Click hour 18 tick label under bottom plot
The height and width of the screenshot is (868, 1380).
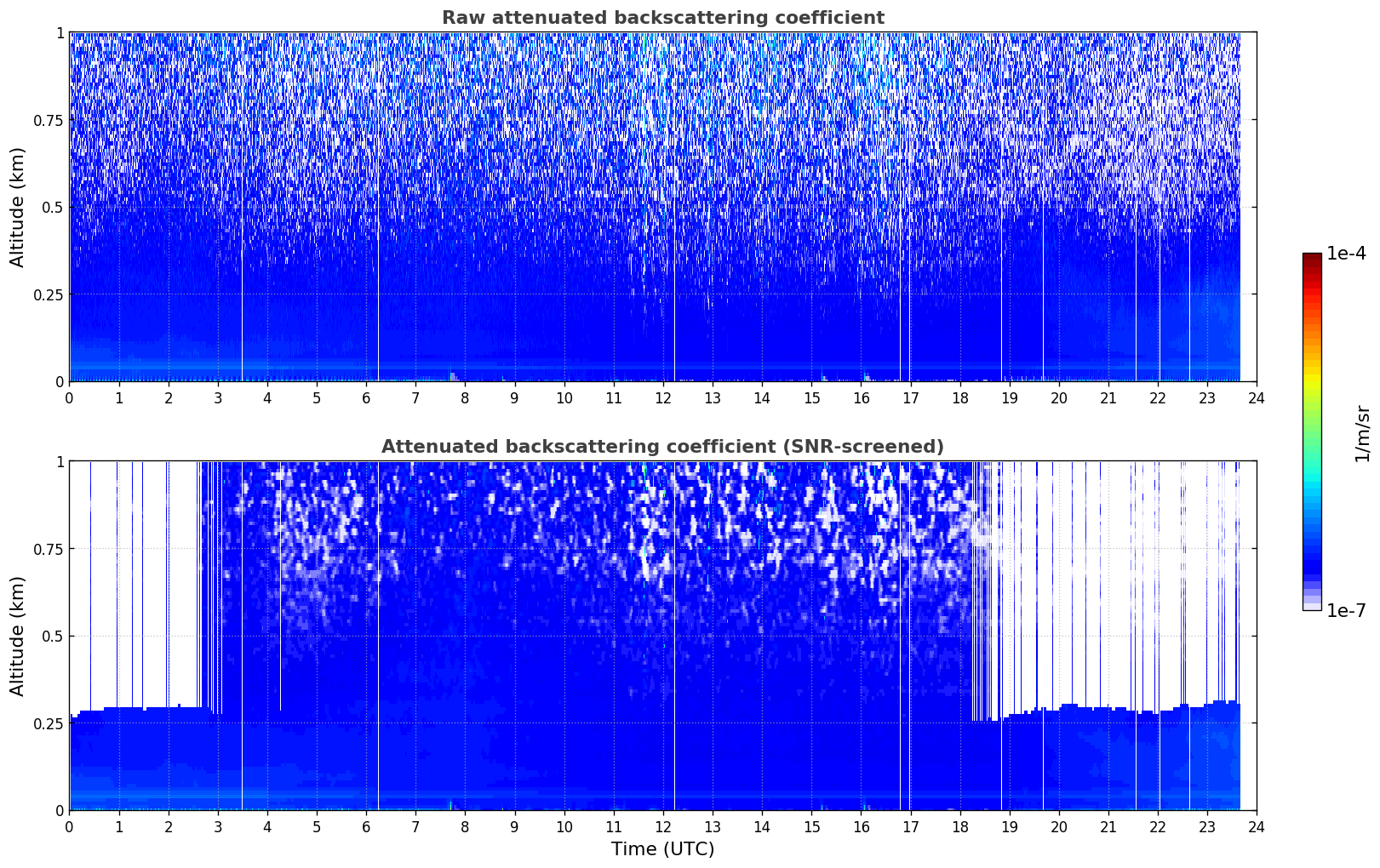959,827
